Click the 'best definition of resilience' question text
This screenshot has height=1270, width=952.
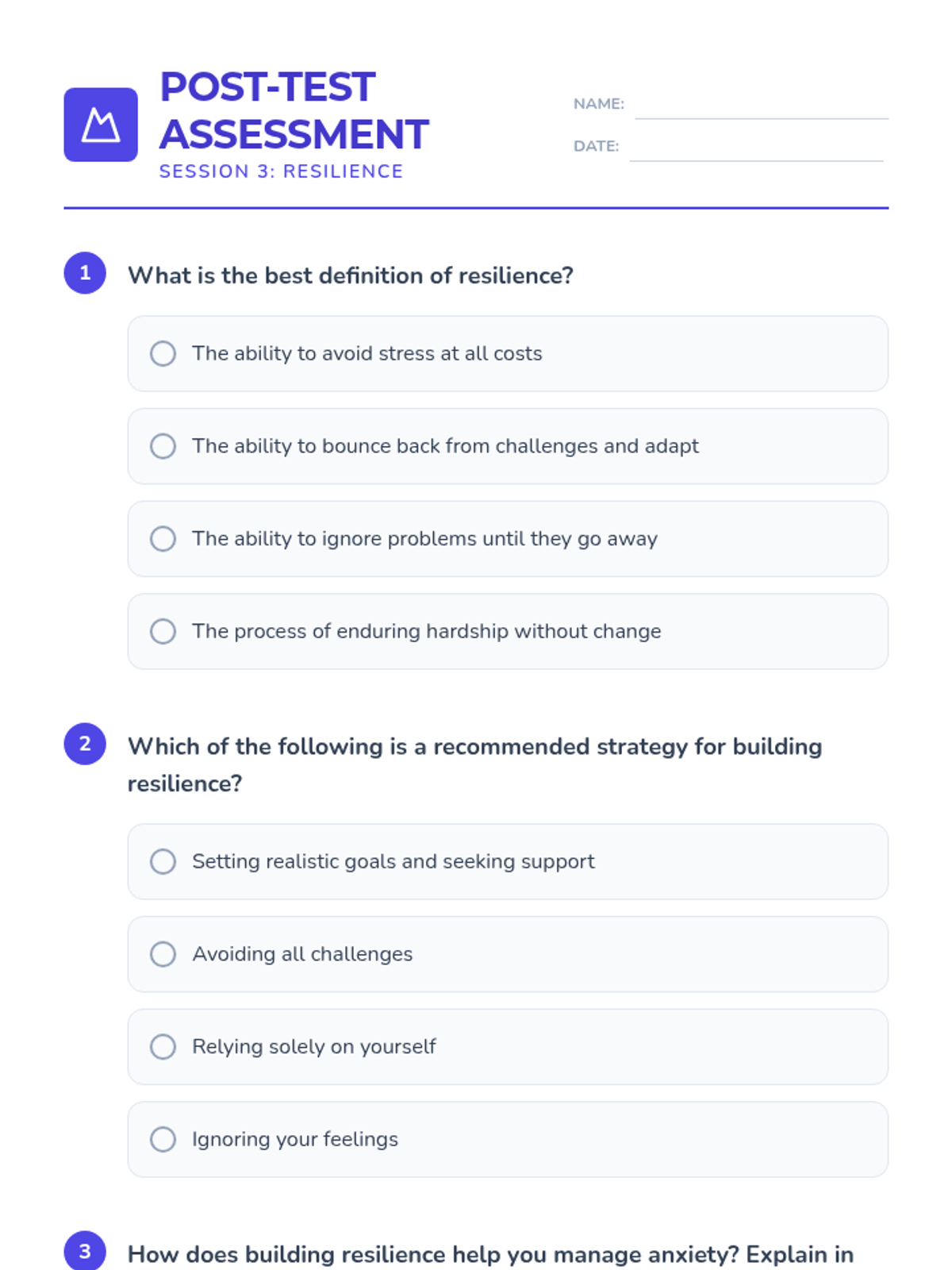click(x=350, y=275)
